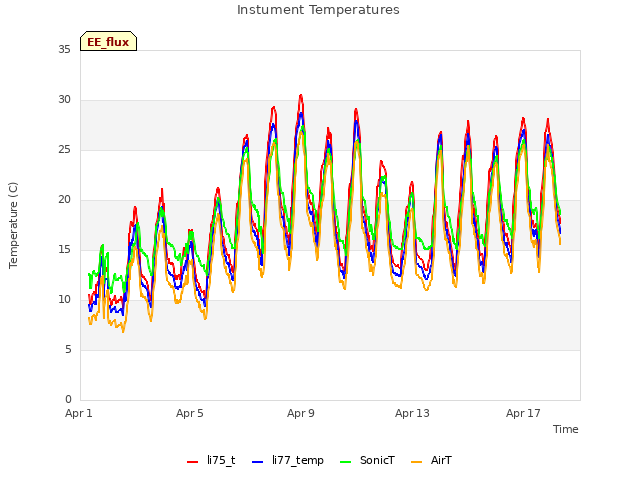
Task: Toggle the li77_temp legend entry
Action: [x=288, y=460]
